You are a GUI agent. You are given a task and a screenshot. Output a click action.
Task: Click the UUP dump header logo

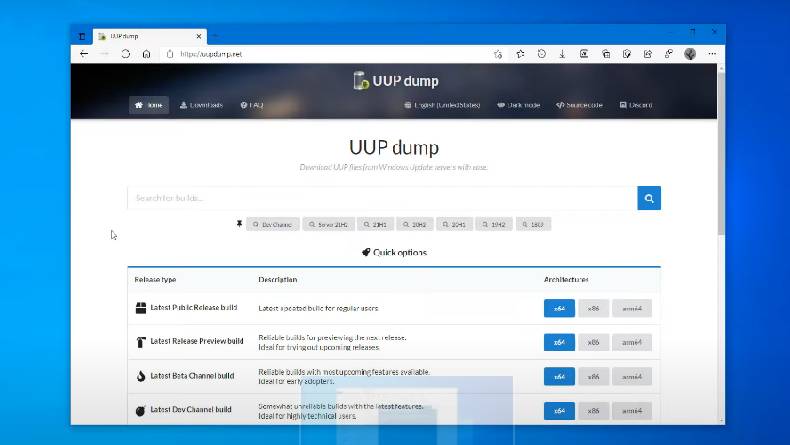click(396, 81)
